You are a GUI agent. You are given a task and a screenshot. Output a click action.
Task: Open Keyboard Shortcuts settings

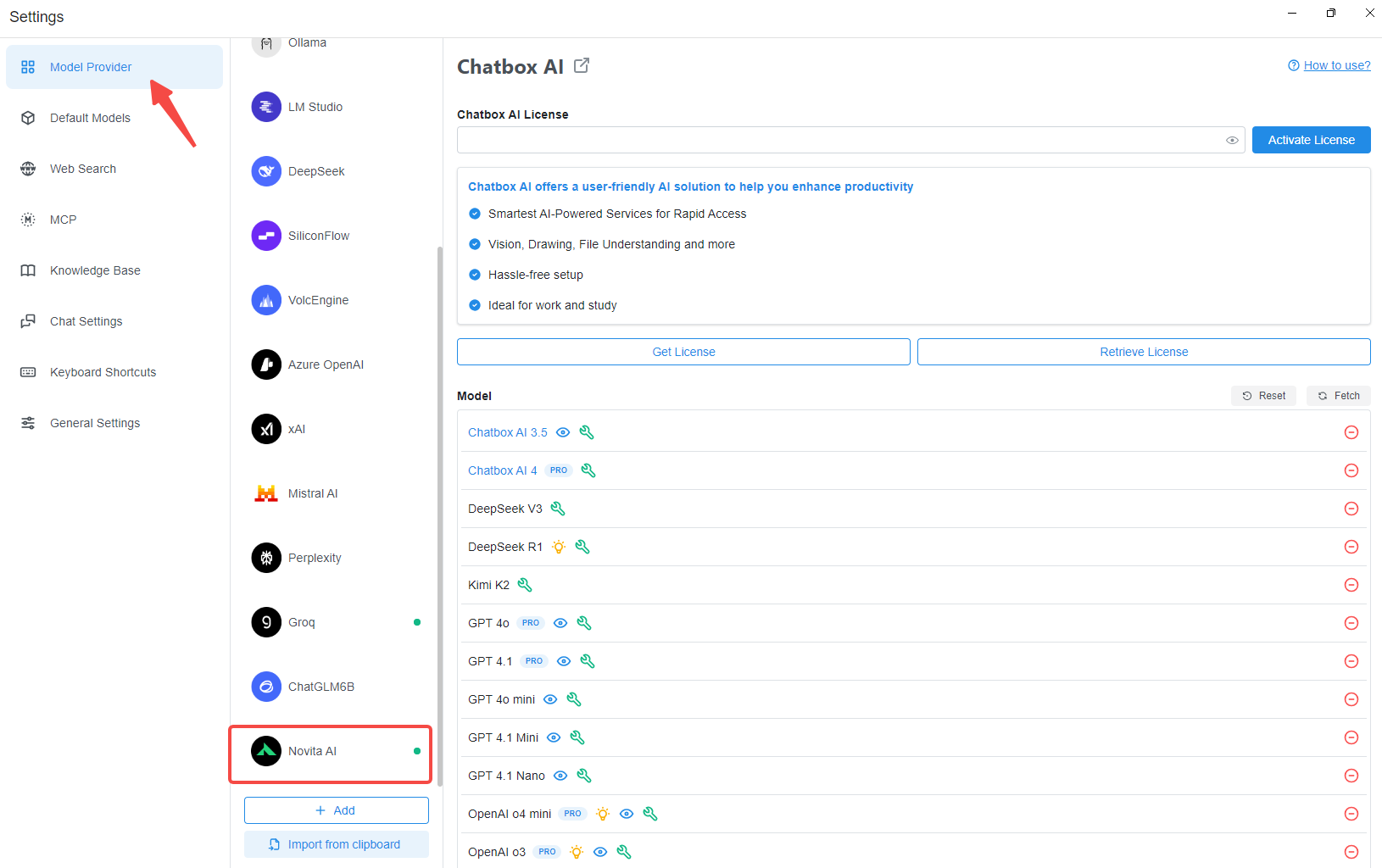[x=114, y=372]
